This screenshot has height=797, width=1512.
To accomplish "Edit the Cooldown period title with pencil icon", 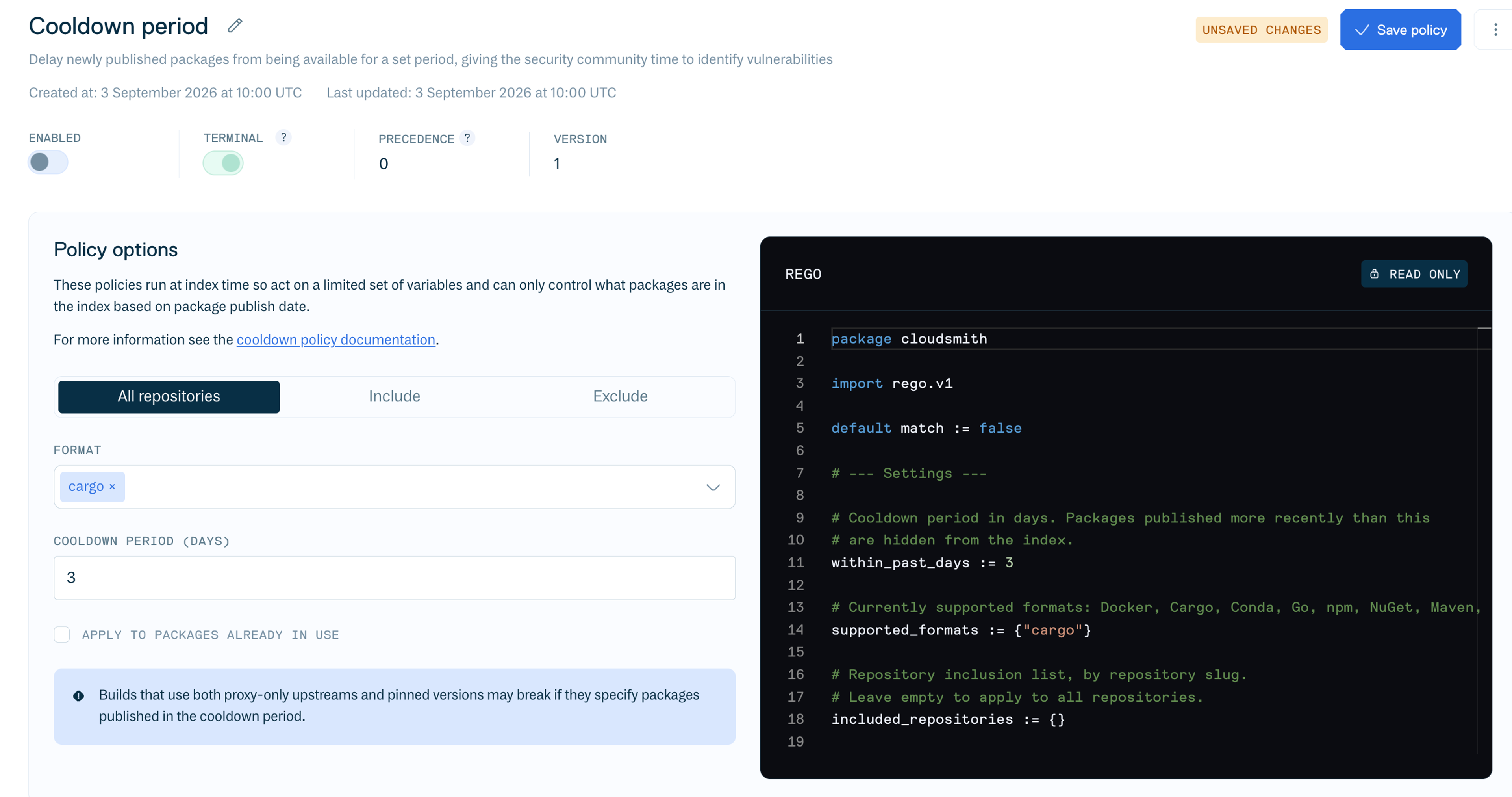I will (235, 25).
